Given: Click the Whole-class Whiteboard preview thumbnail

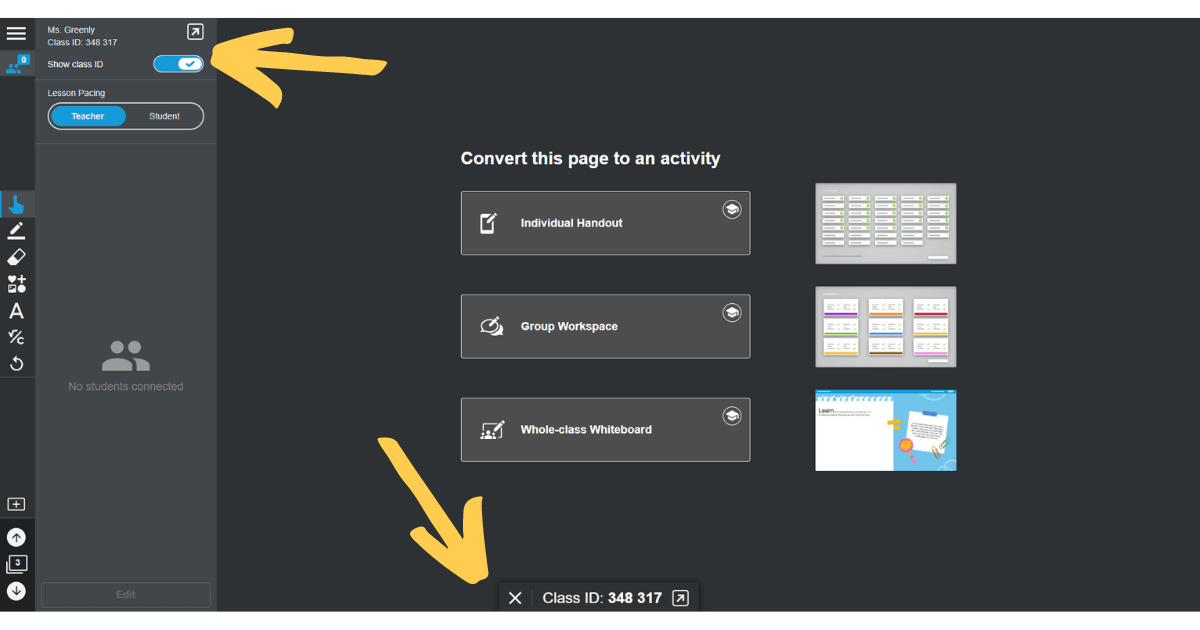Looking at the screenshot, I should [x=885, y=430].
